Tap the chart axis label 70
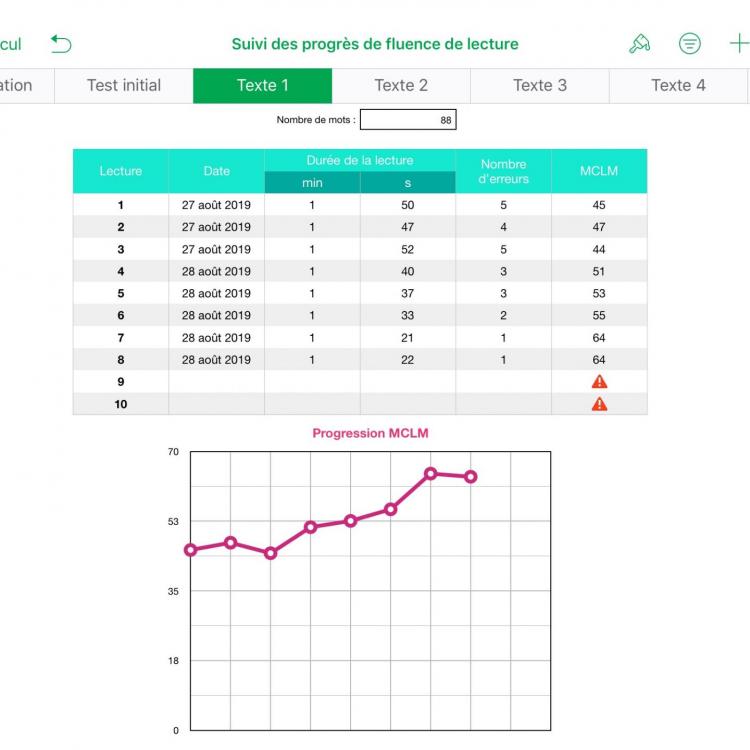This screenshot has height=750, width=750. 173,452
